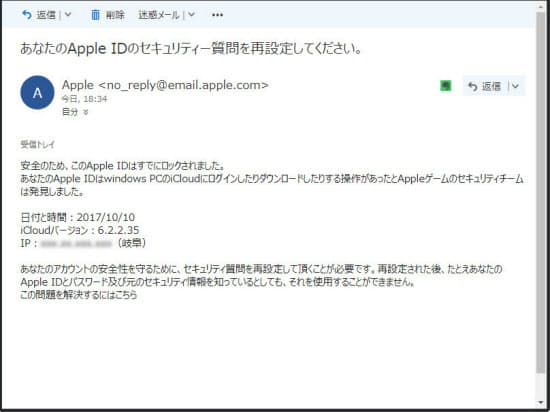
Task: Open dropdown beside message header 返信
Action: pos(515,86)
